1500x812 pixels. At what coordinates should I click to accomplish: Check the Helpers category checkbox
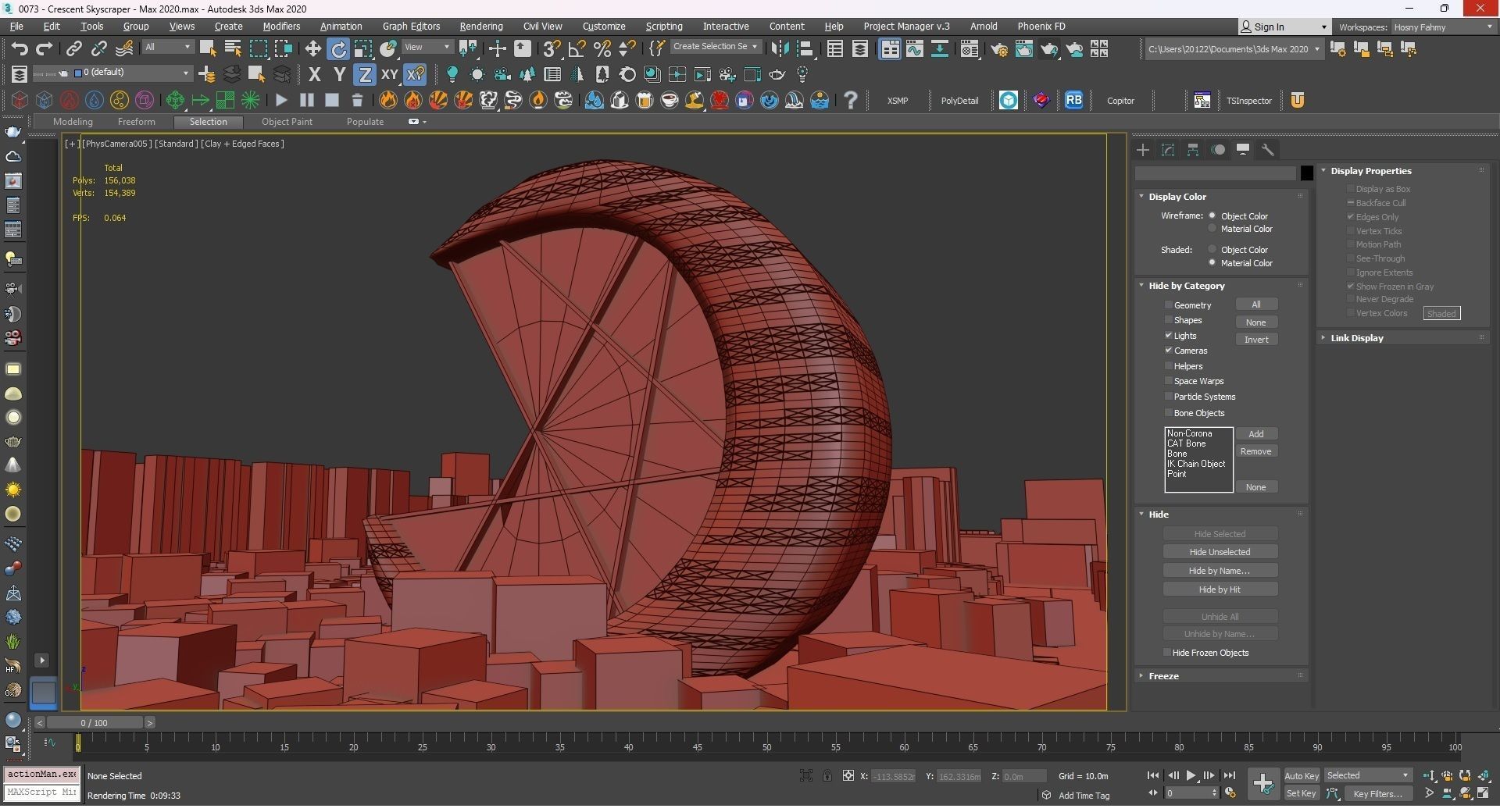(x=1169, y=366)
